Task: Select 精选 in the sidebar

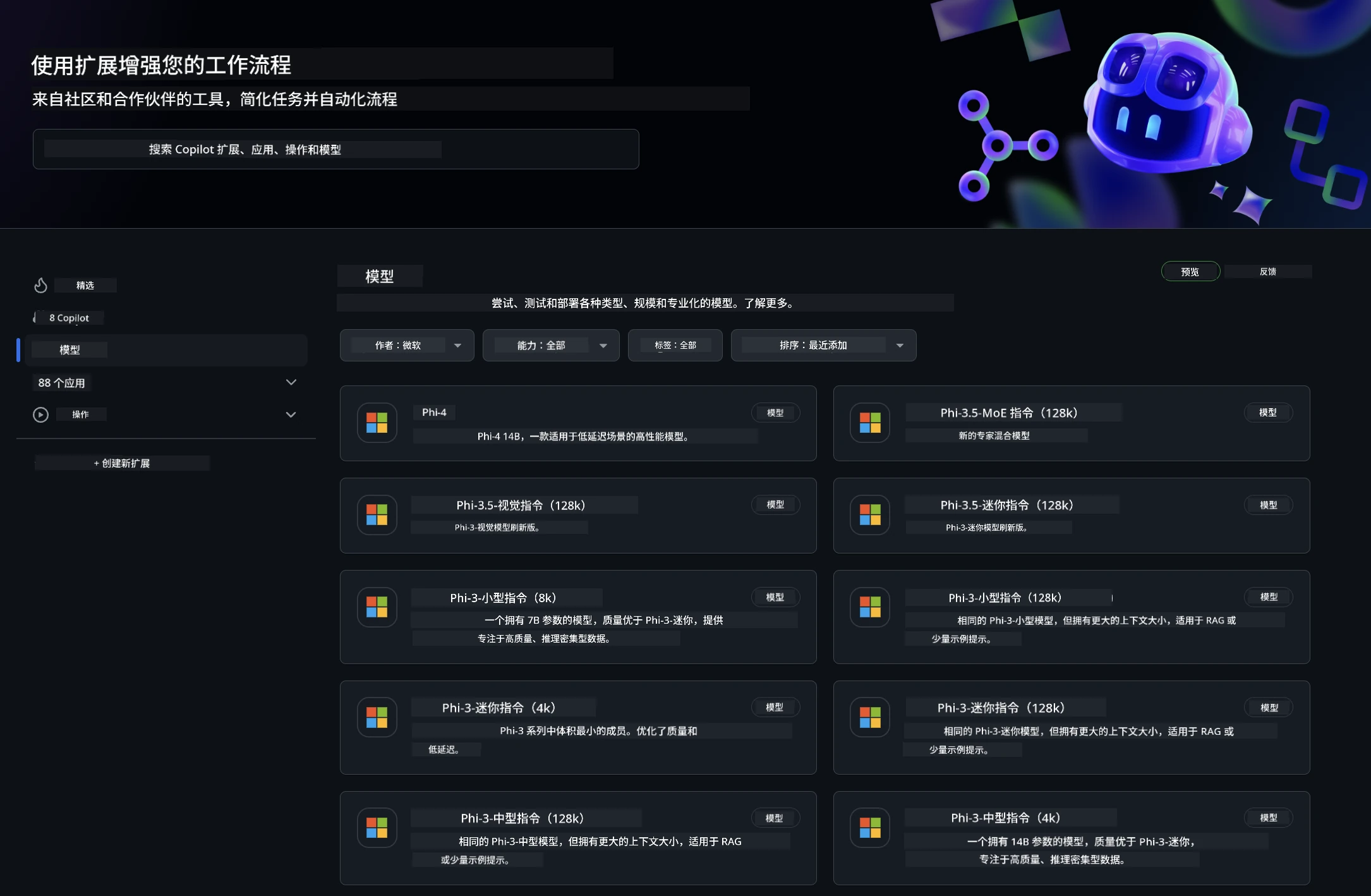Action: point(85,286)
